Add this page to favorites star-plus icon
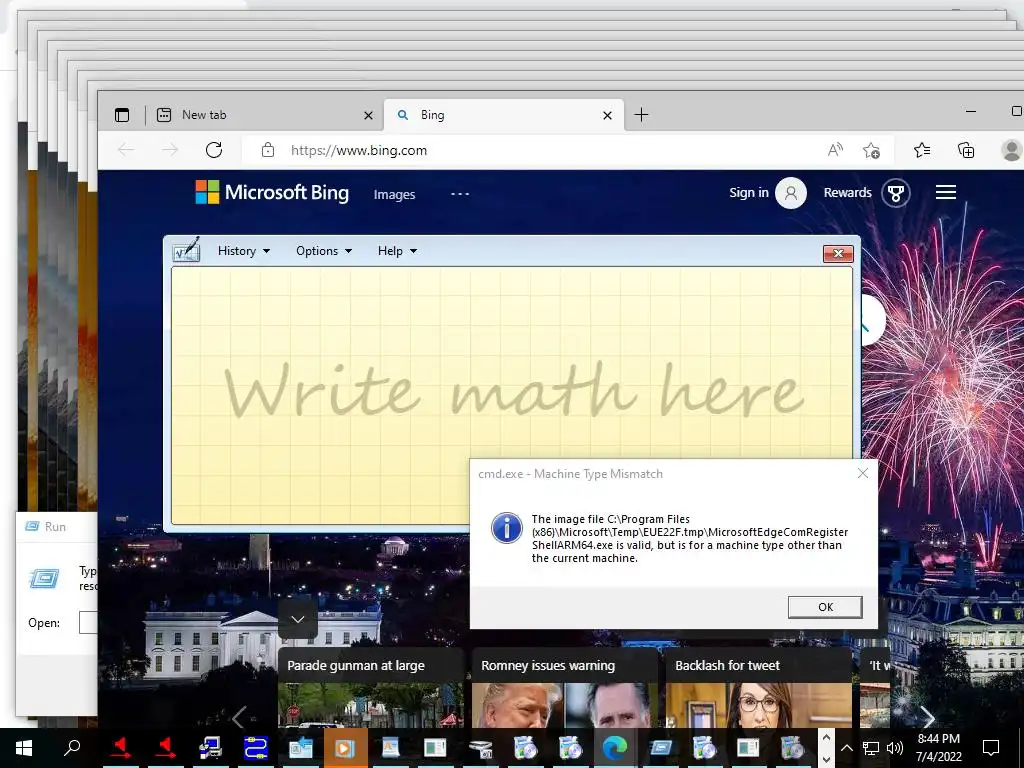The image size is (1024, 768). (871, 150)
